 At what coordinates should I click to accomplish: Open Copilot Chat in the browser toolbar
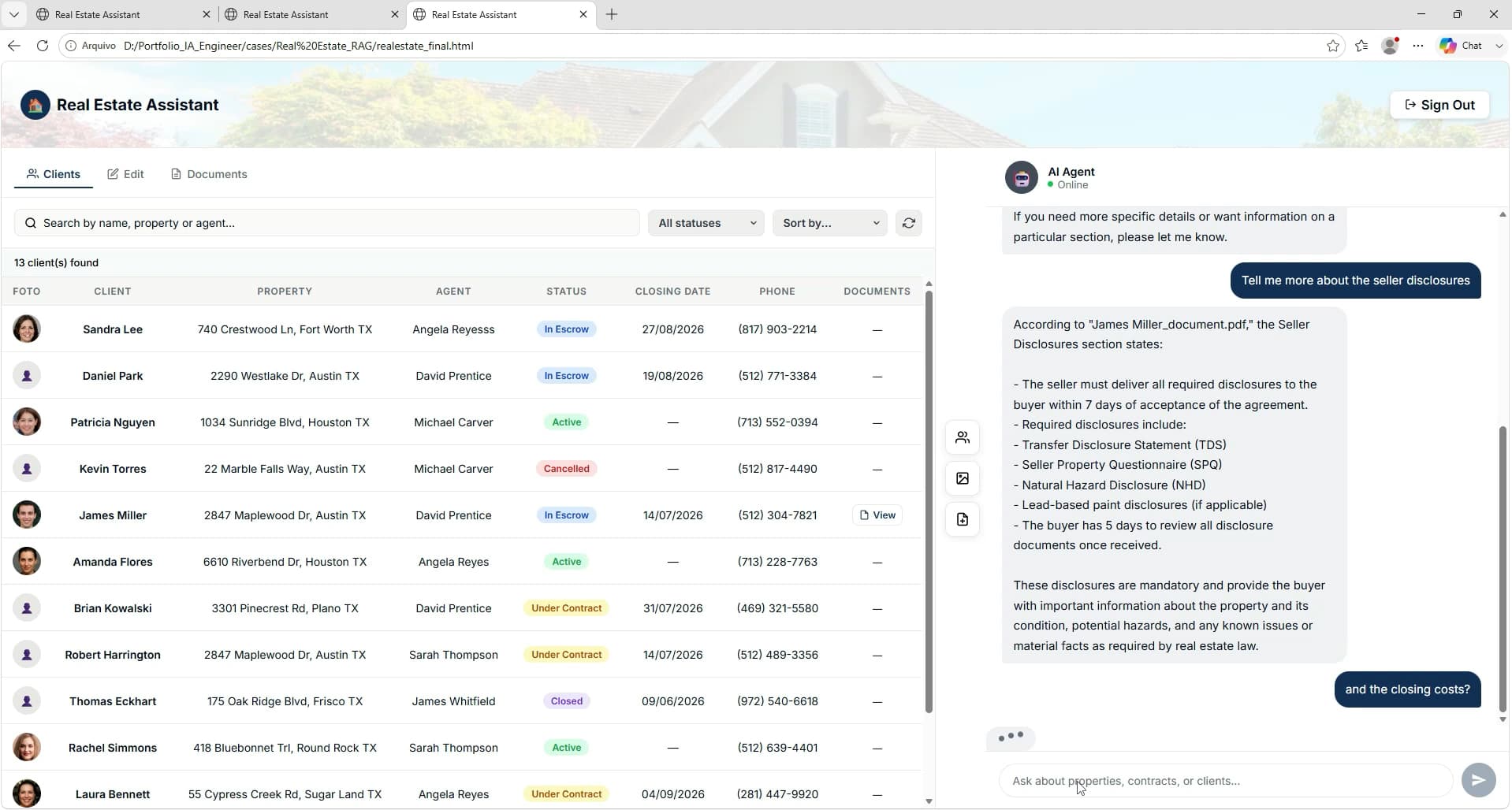coord(1461,46)
